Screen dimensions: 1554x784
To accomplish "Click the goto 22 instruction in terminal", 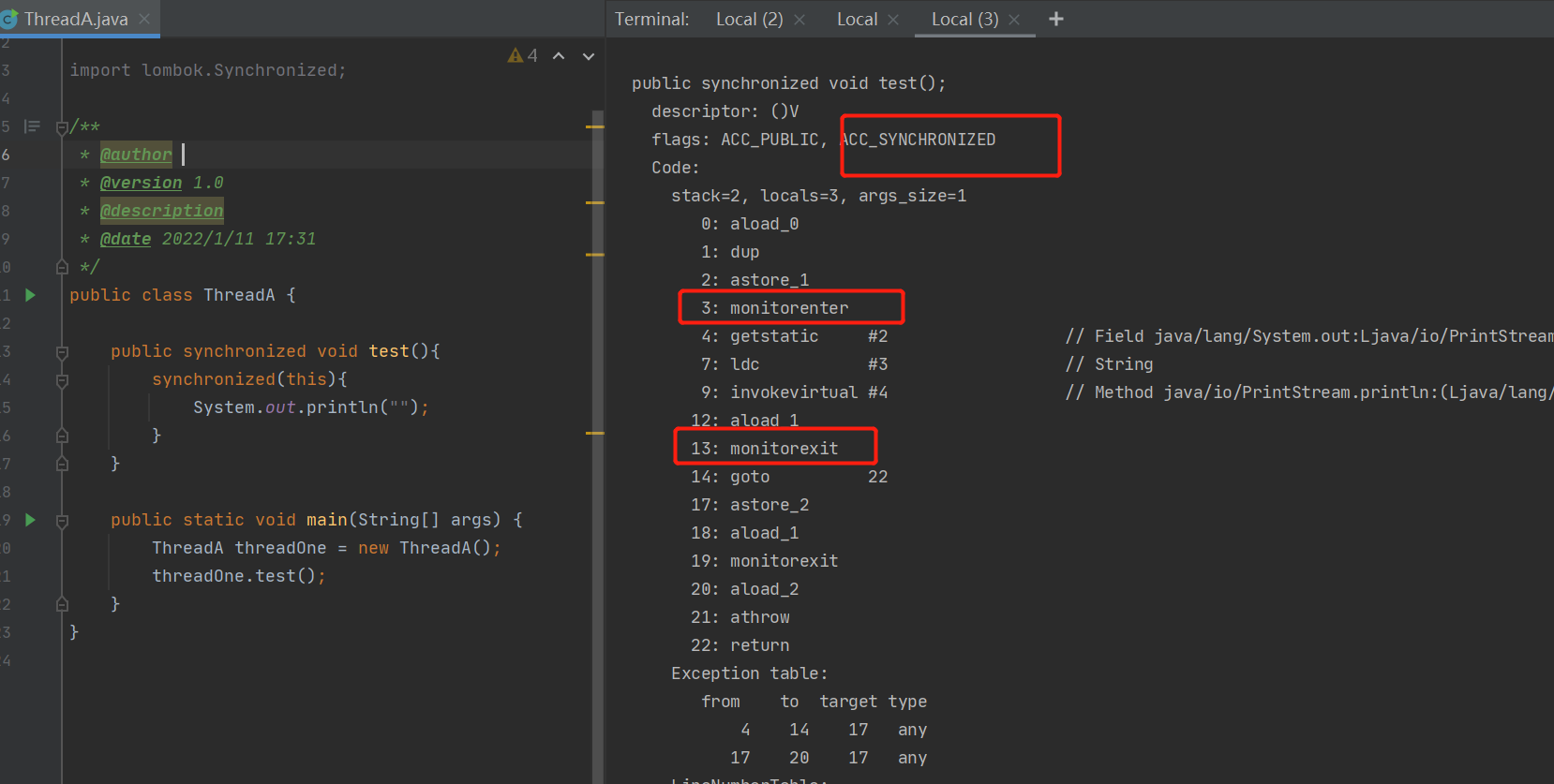I will click(x=789, y=477).
